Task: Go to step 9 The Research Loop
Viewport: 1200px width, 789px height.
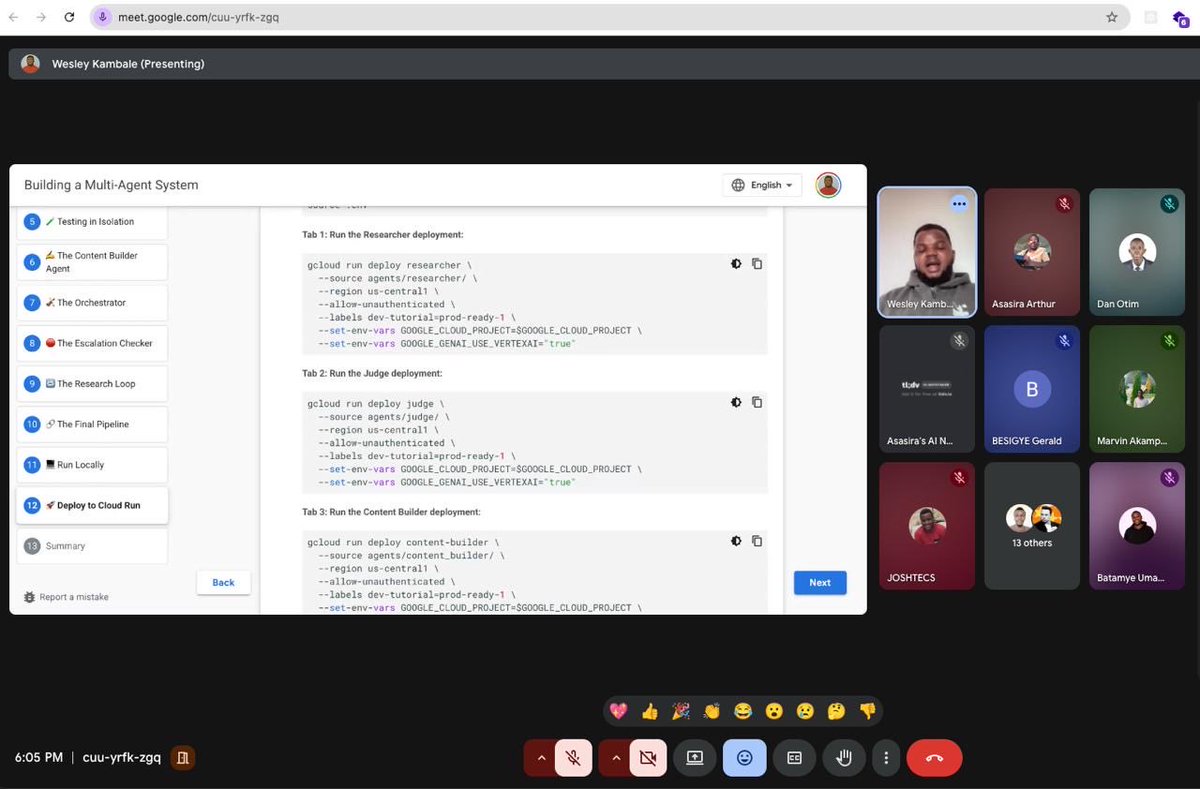Action: [92, 384]
